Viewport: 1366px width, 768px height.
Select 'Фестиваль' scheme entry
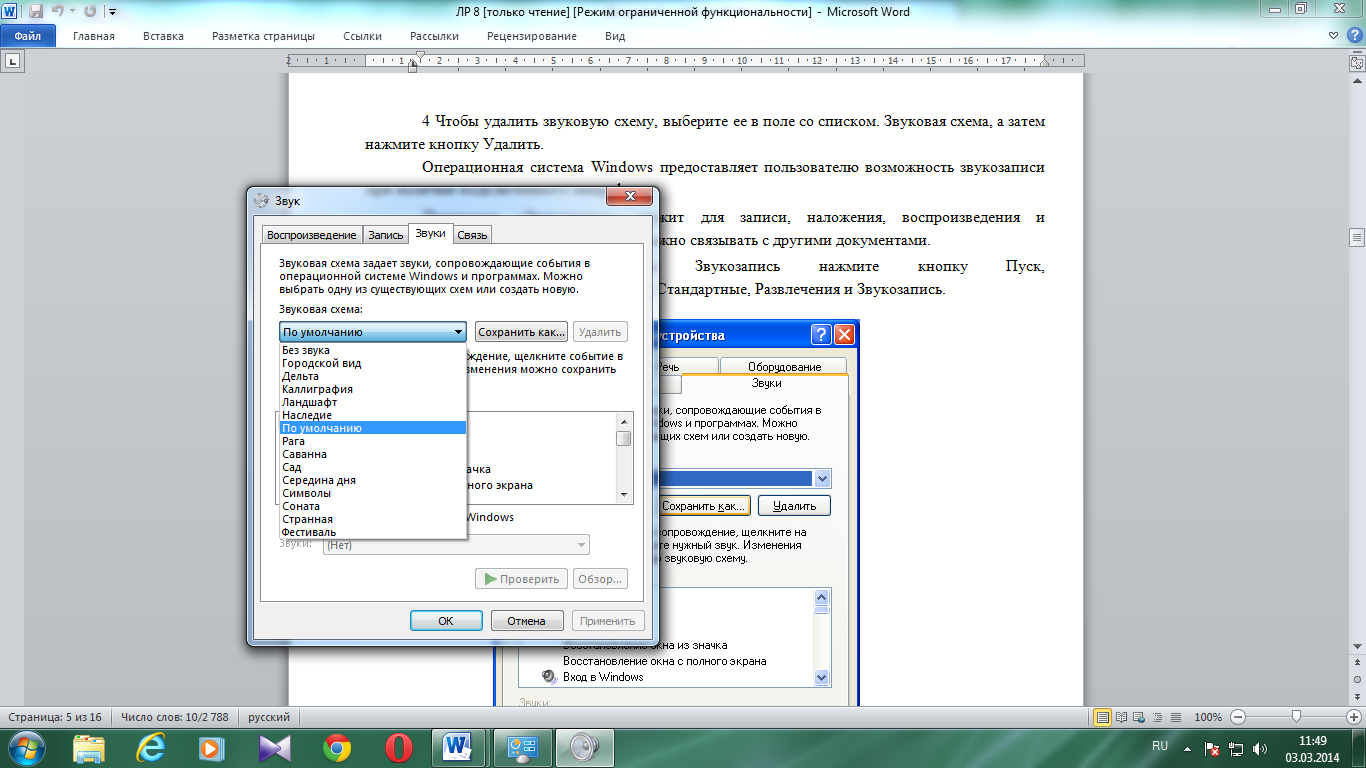click(373, 532)
